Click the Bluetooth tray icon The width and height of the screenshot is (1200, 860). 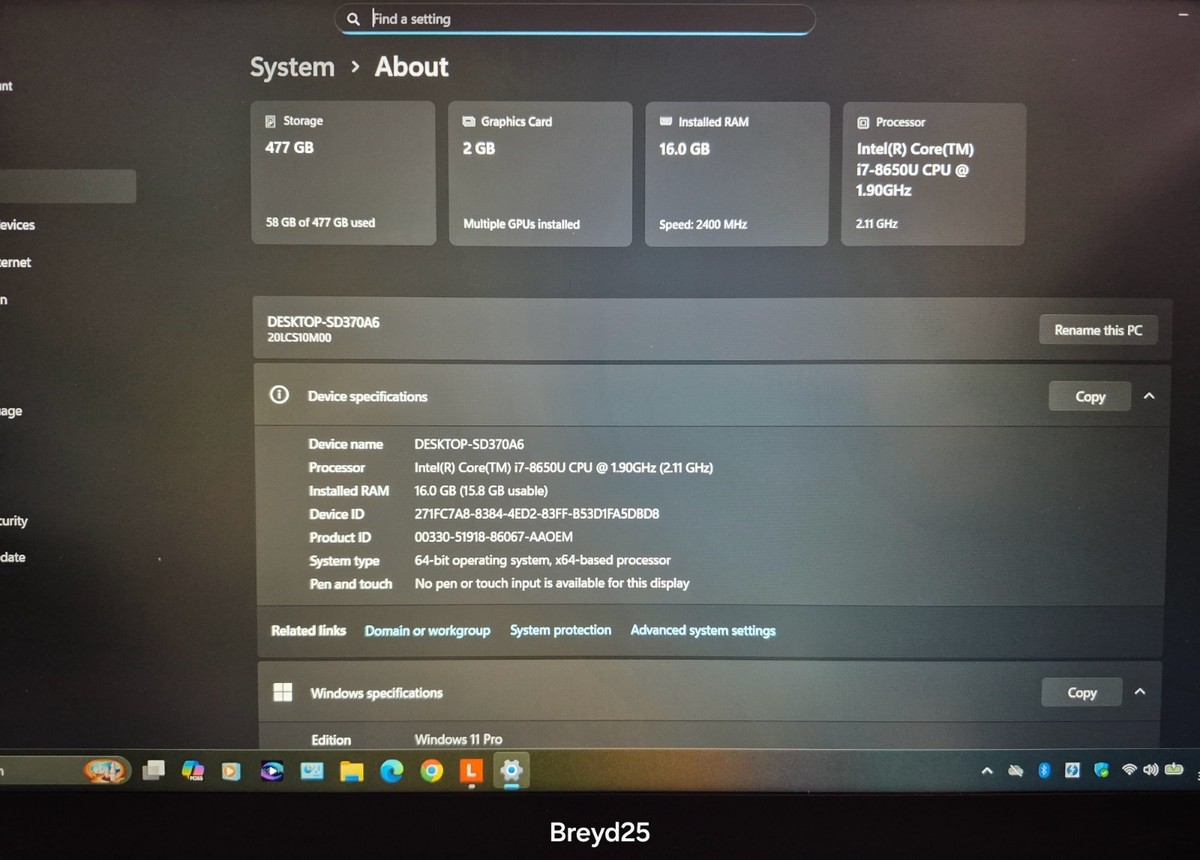coord(1044,770)
